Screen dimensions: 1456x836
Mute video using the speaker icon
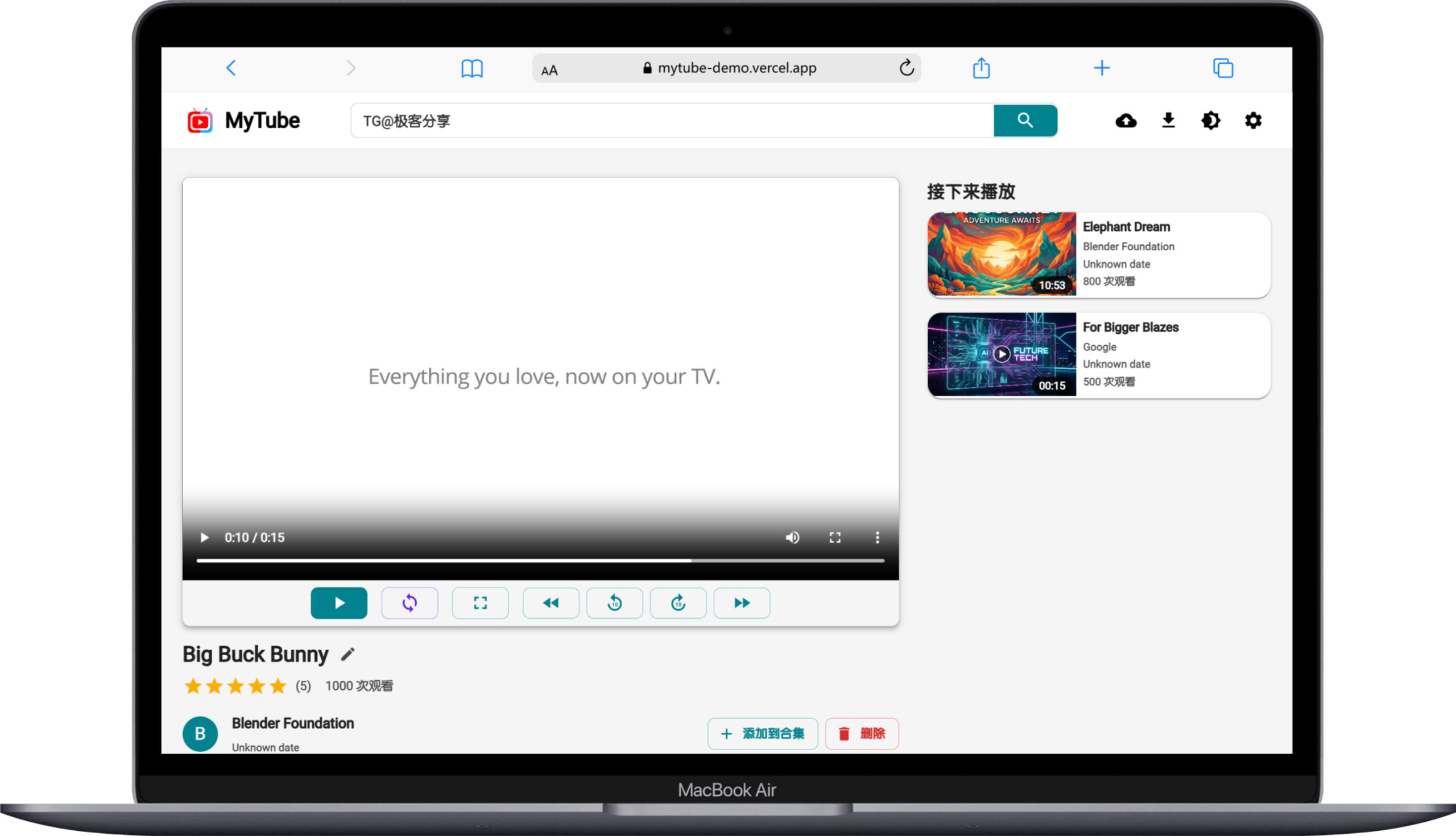pyautogui.click(x=792, y=537)
